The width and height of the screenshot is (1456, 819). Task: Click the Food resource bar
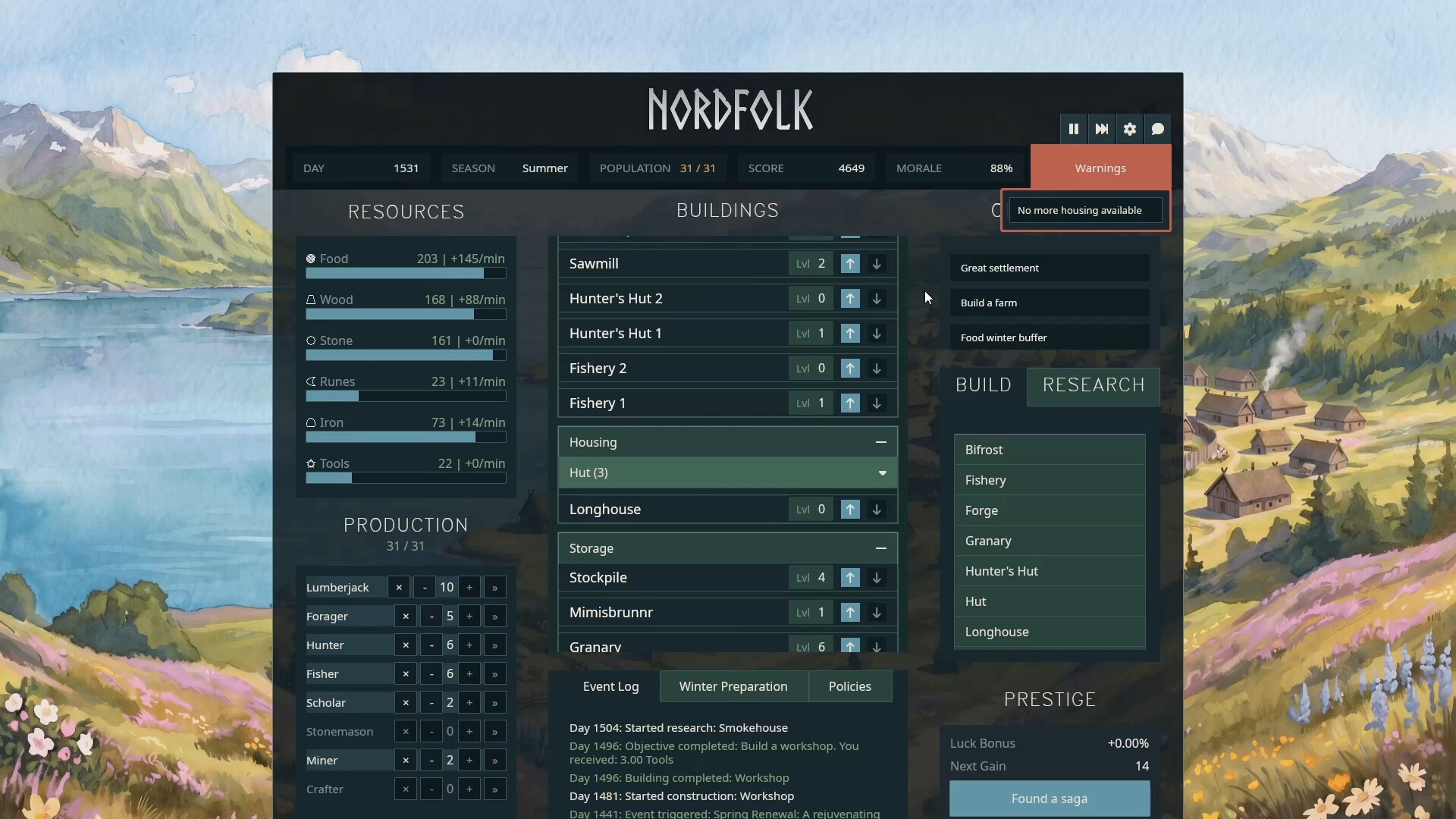point(406,273)
